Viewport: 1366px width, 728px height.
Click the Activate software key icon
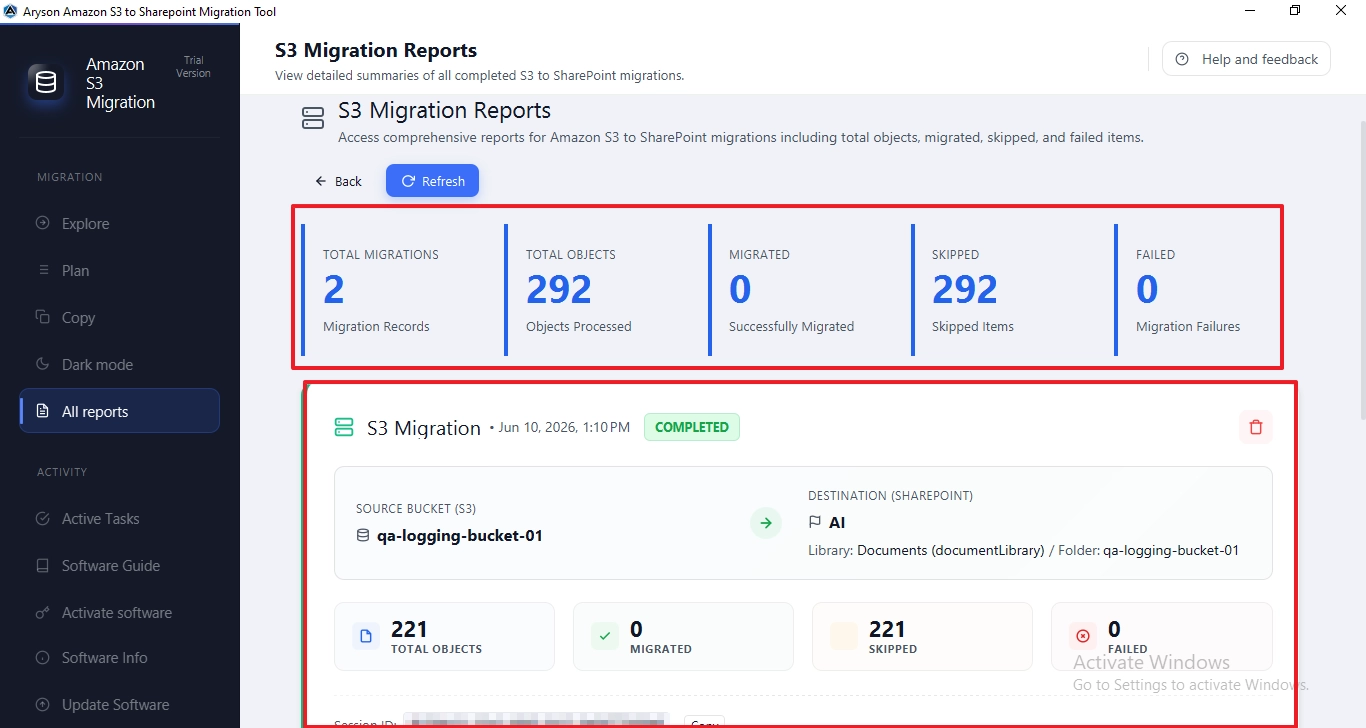coord(42,612)
